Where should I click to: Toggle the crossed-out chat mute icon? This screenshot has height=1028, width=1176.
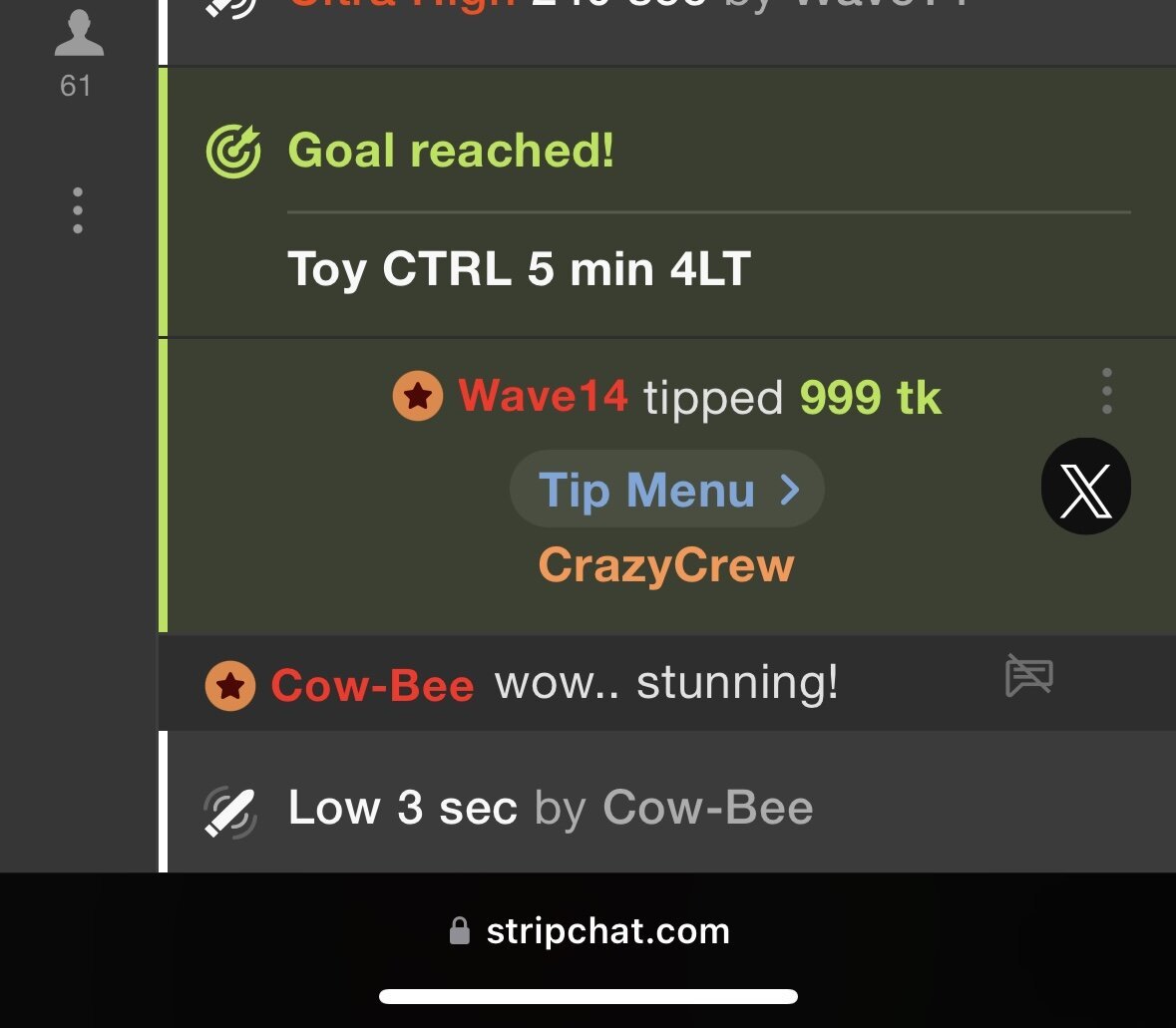pyautogui.click(x=1028, y=677)
